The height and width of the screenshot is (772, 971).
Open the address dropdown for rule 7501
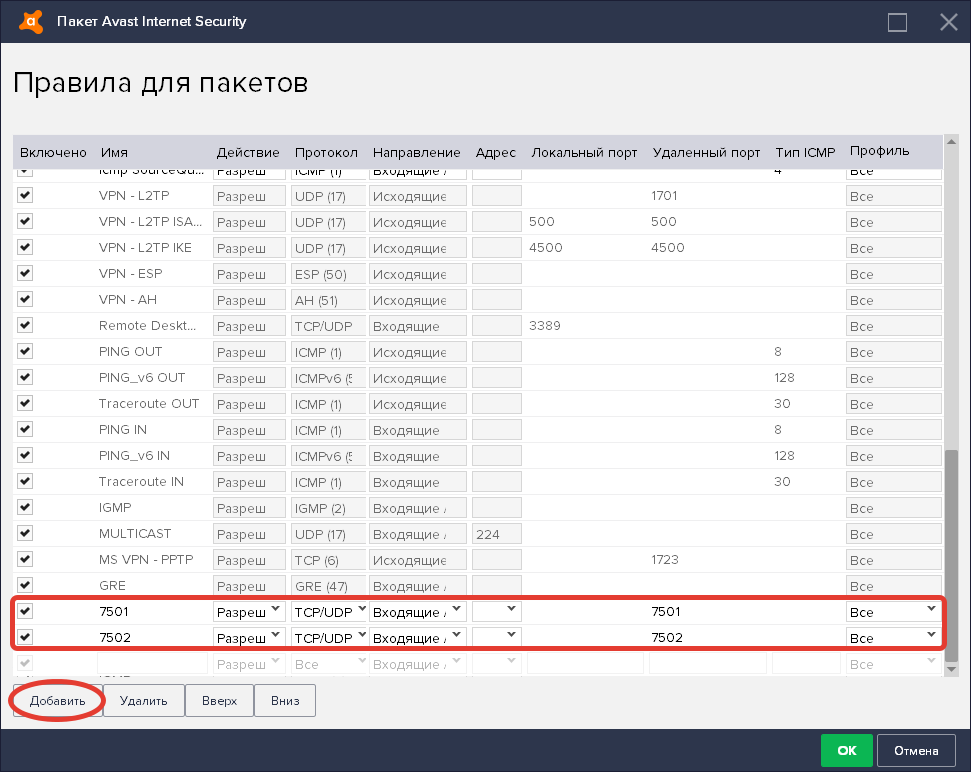[497, 612]
